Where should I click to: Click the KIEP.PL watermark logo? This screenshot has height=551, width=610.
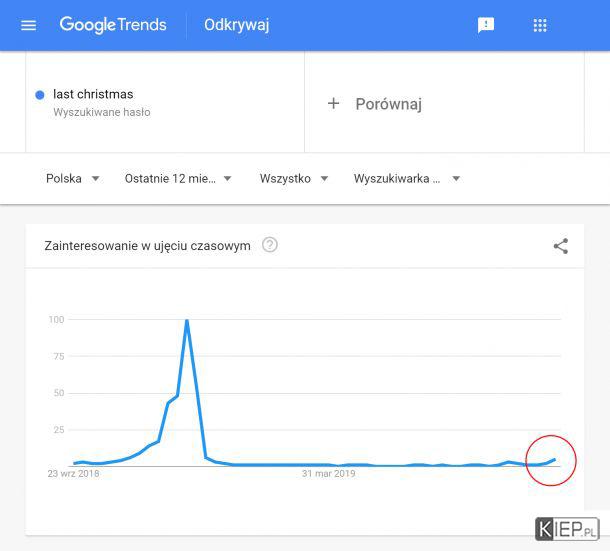[x=567, y=529]
